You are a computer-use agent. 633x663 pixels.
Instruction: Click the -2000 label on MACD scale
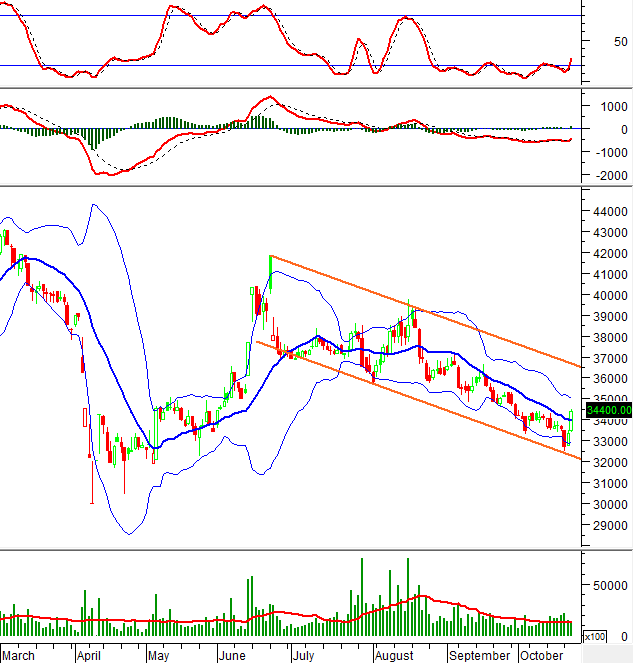[x=609, y=176]
